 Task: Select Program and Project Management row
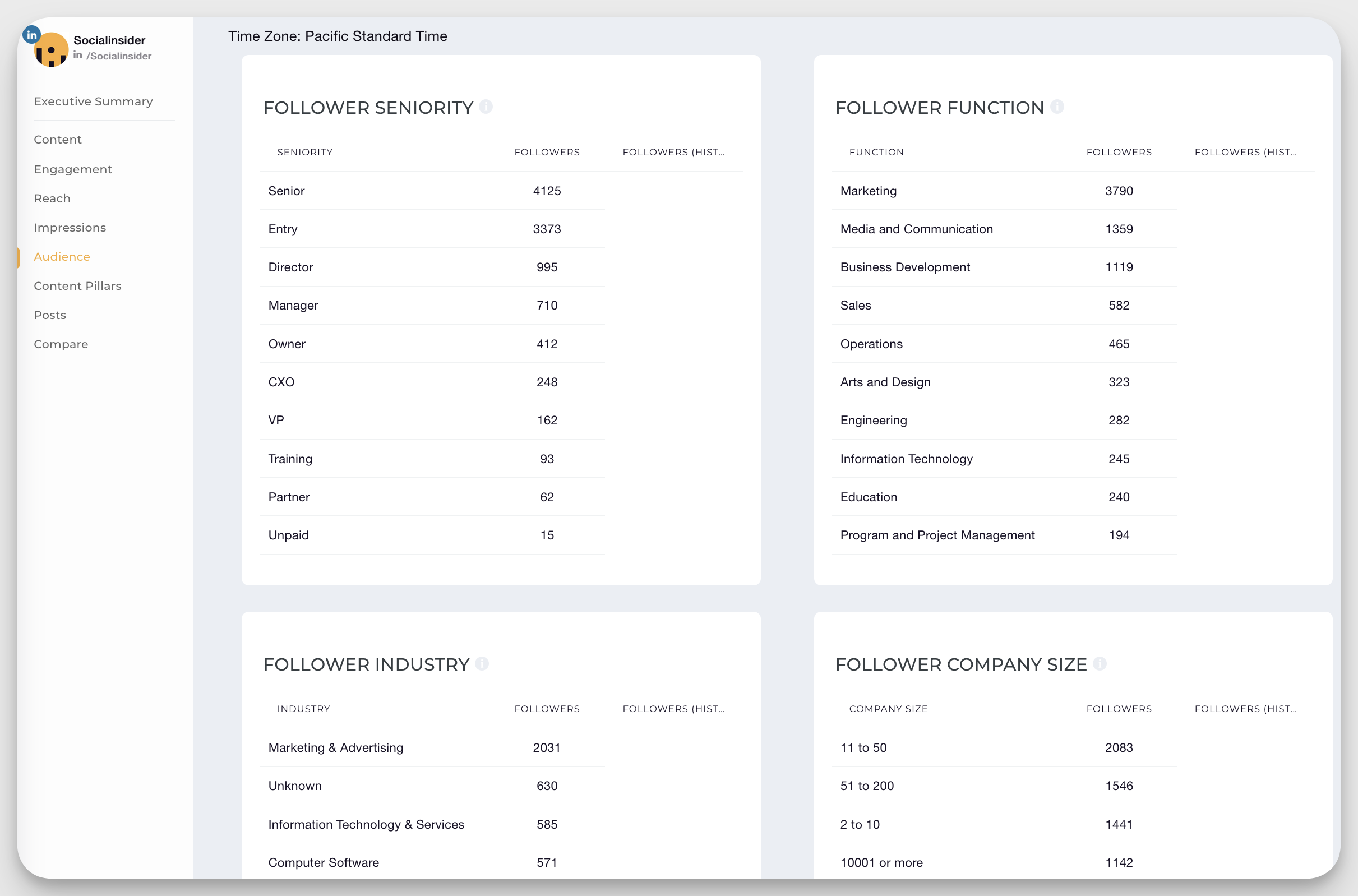[x=1004, y=535]
